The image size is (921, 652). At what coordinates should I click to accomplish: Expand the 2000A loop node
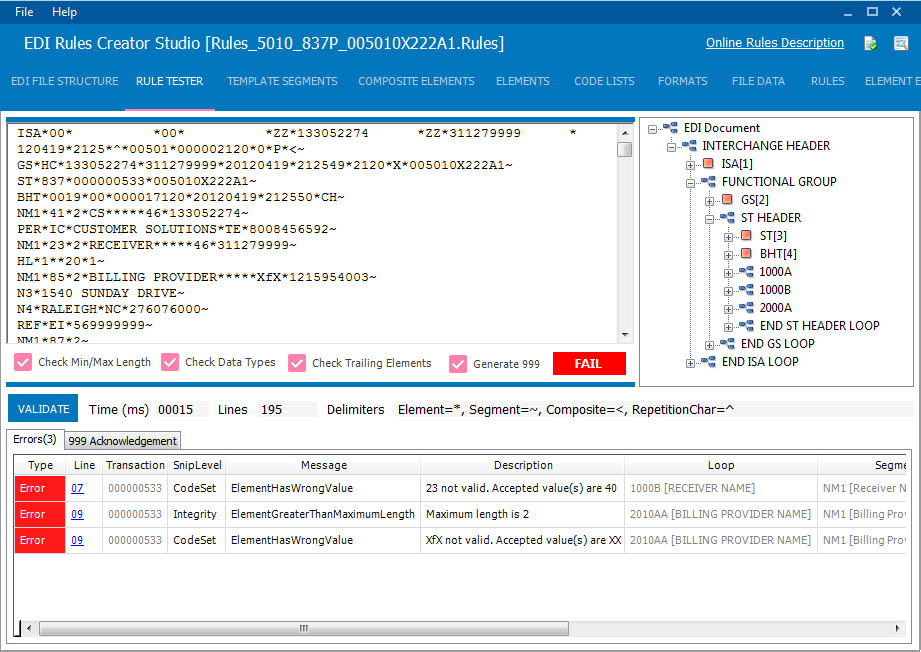[x=728, y=310]
